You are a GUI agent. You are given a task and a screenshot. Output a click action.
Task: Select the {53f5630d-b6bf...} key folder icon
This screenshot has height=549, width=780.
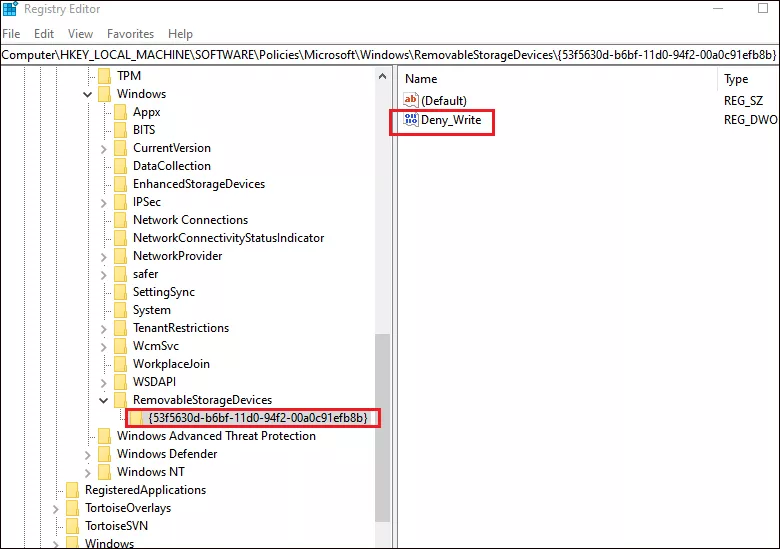click(136, 418)
